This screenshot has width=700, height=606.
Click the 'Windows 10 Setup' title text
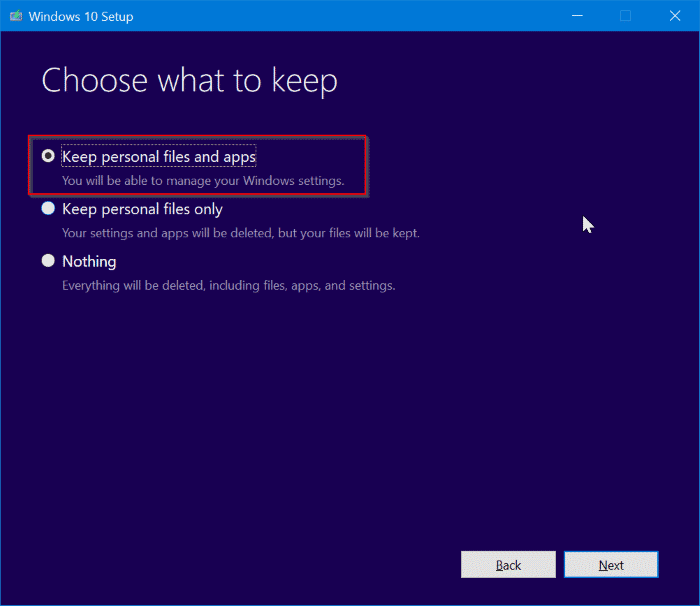coord(81,17)
